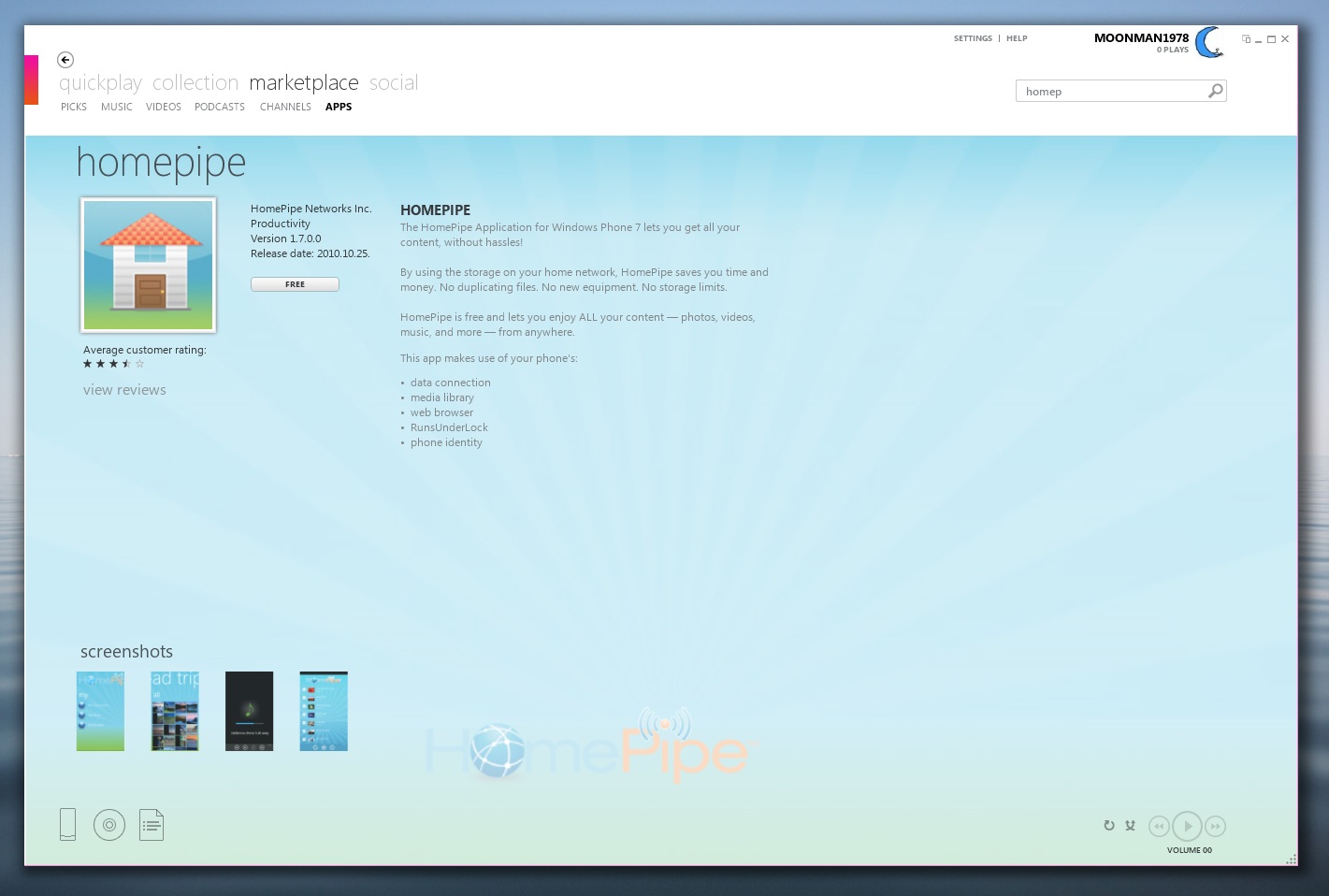
Task: Open the dark music player screenshot
Action: pyautogui.click(x=249, y=711)
